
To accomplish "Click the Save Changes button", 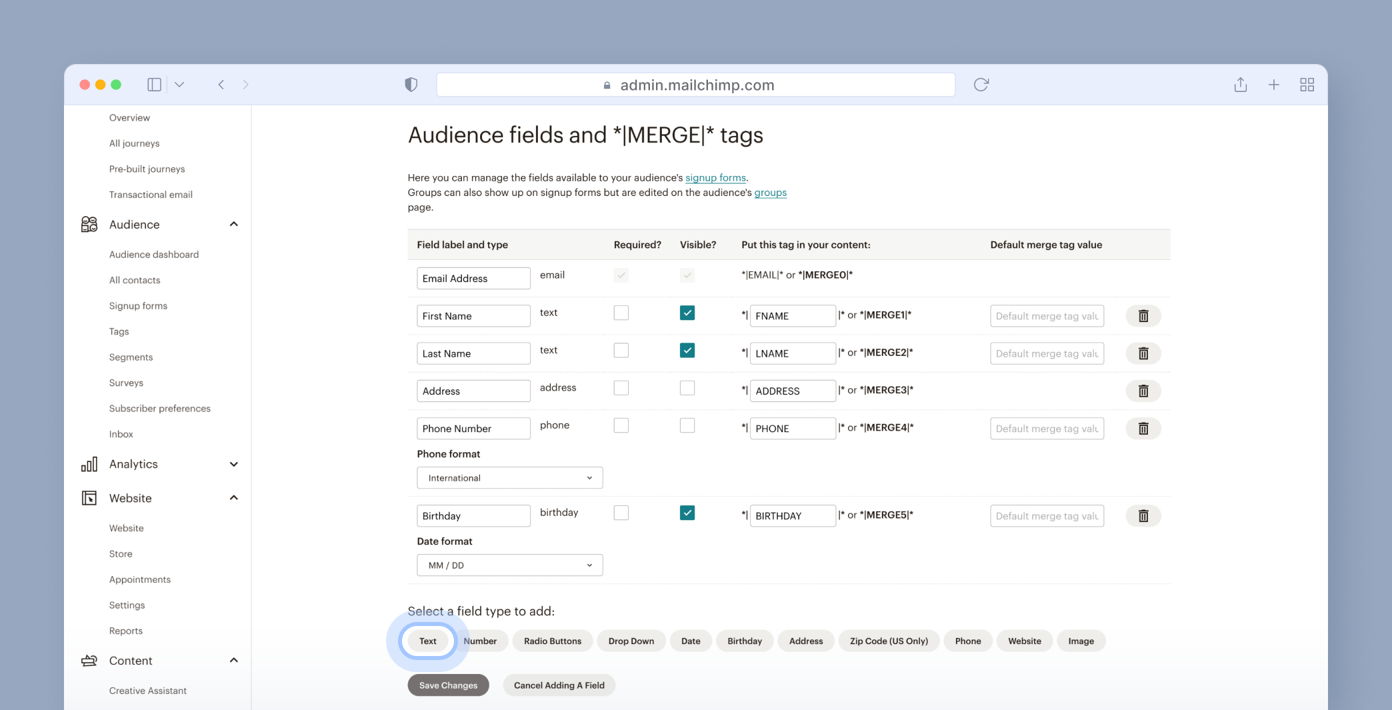I will (448, 686).
